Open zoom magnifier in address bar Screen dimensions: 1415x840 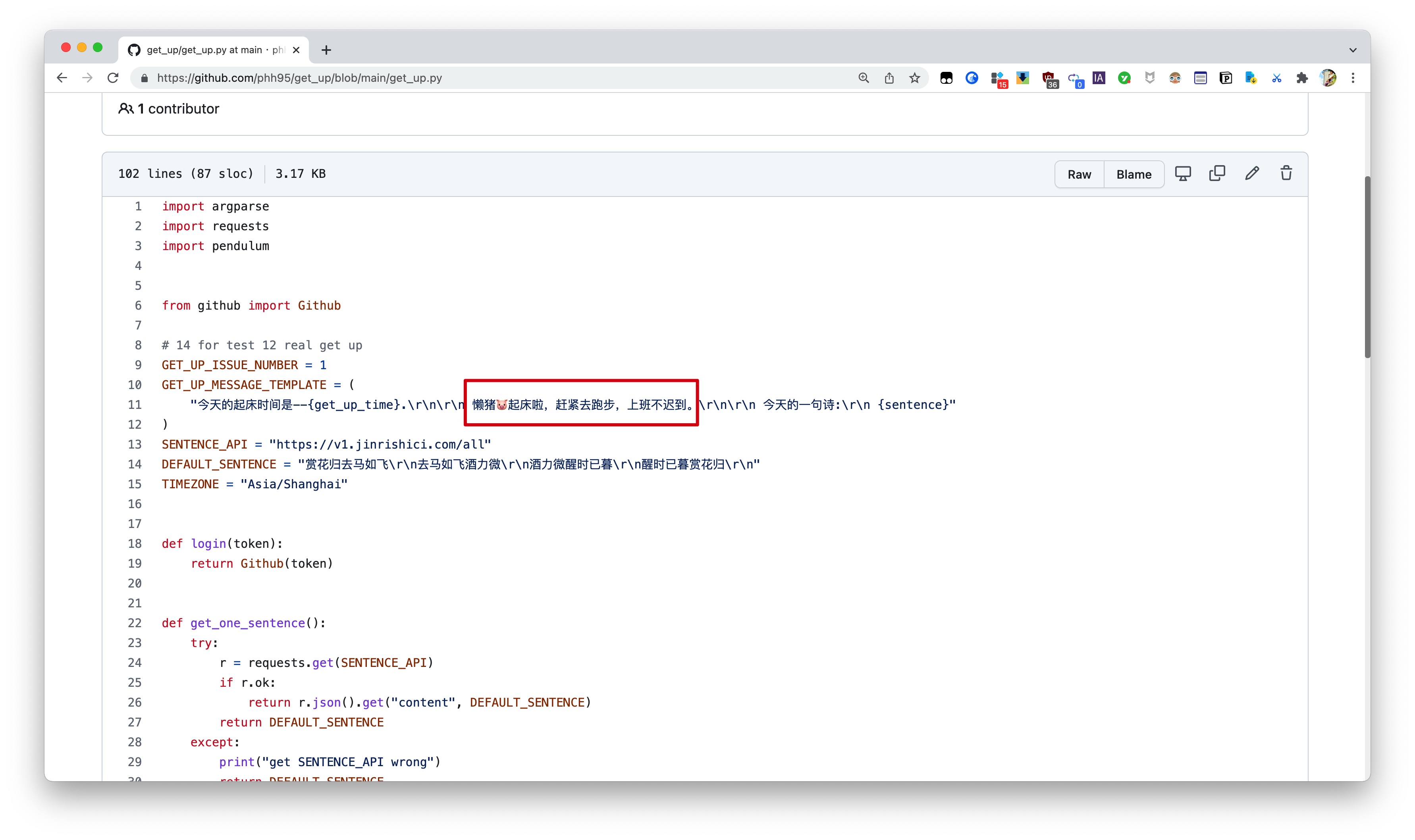click(864, 78)
